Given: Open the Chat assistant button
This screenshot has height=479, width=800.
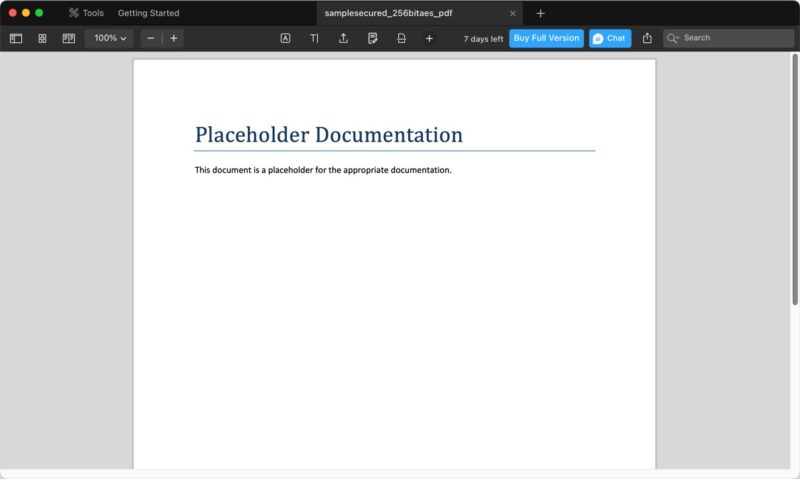Looking at the screenshot, I should click(610, 38).
